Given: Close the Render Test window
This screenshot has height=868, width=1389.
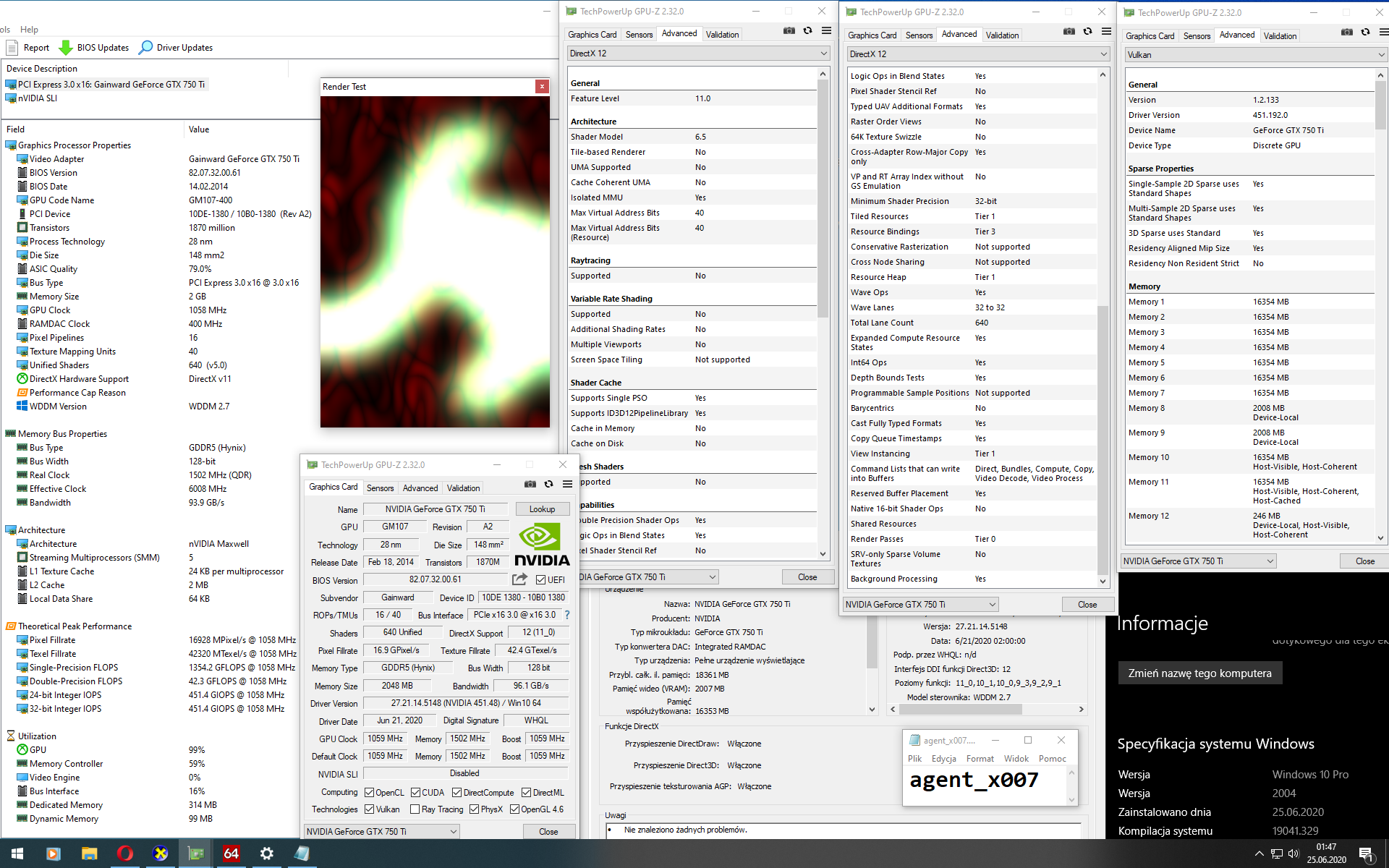Looking at the screenshot, I should tap(542, 86).
